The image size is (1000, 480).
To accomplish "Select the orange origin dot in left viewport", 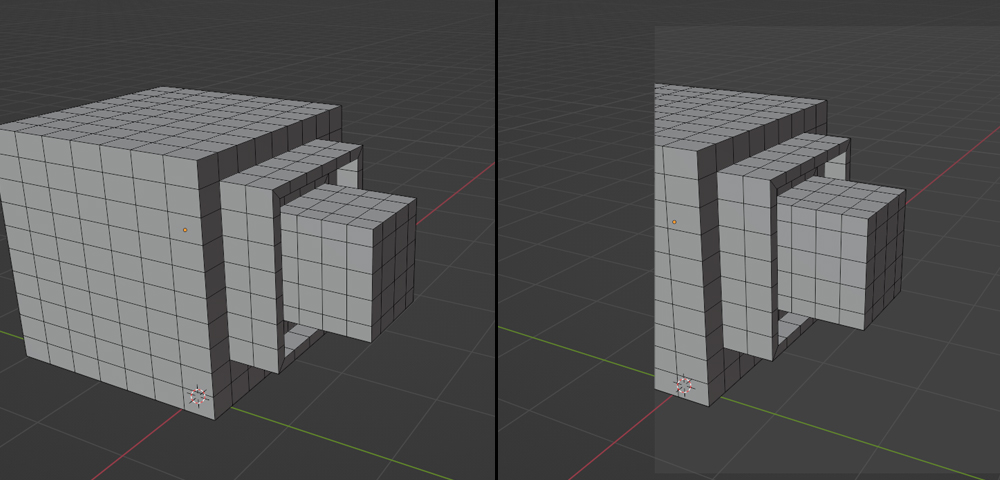I will (185, 229).
